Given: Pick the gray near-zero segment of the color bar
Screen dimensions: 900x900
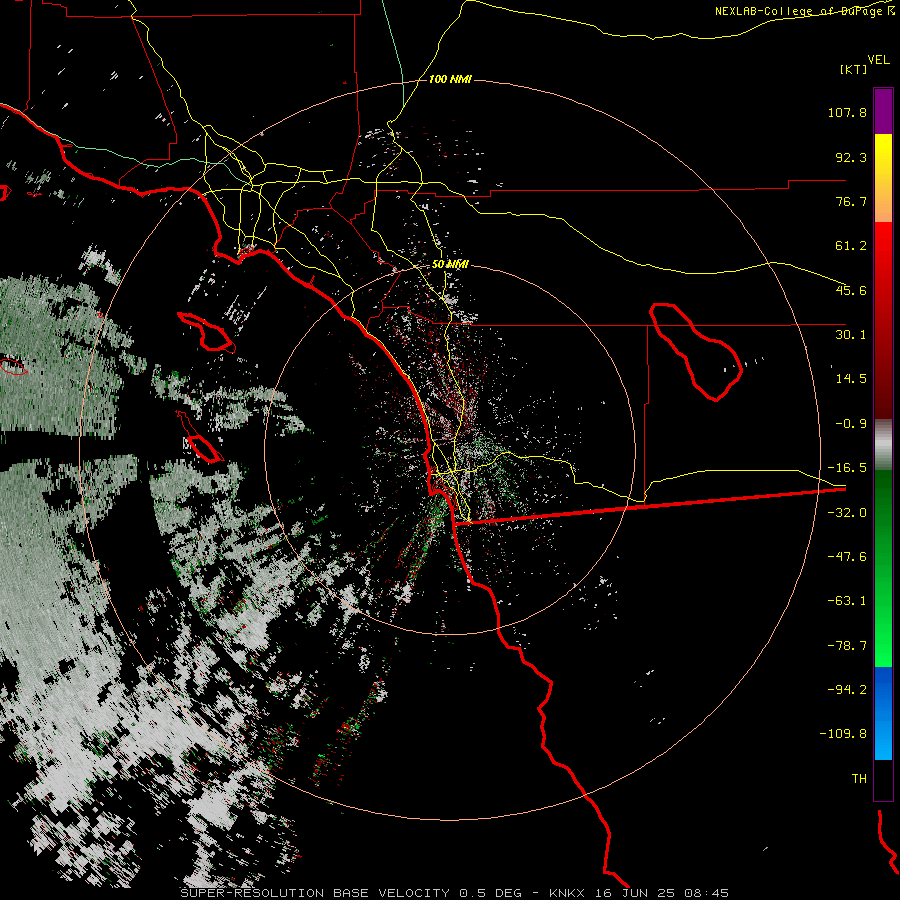Looking at the screenshot, I should [883, 445].
